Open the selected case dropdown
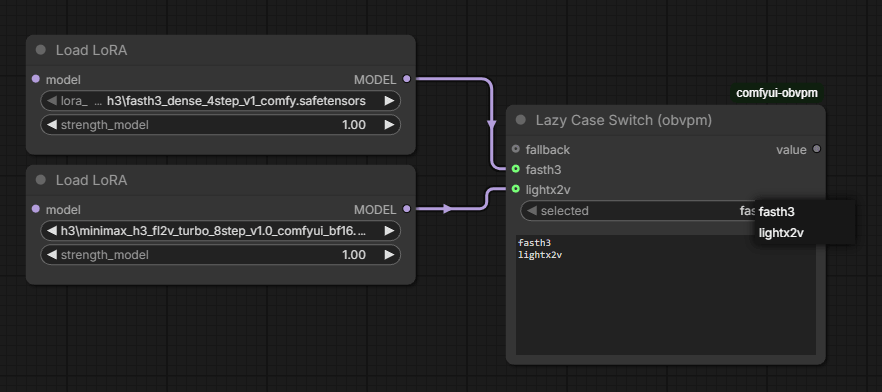The height and width of the screenshot is (392, 882). (x=638, y=211)
